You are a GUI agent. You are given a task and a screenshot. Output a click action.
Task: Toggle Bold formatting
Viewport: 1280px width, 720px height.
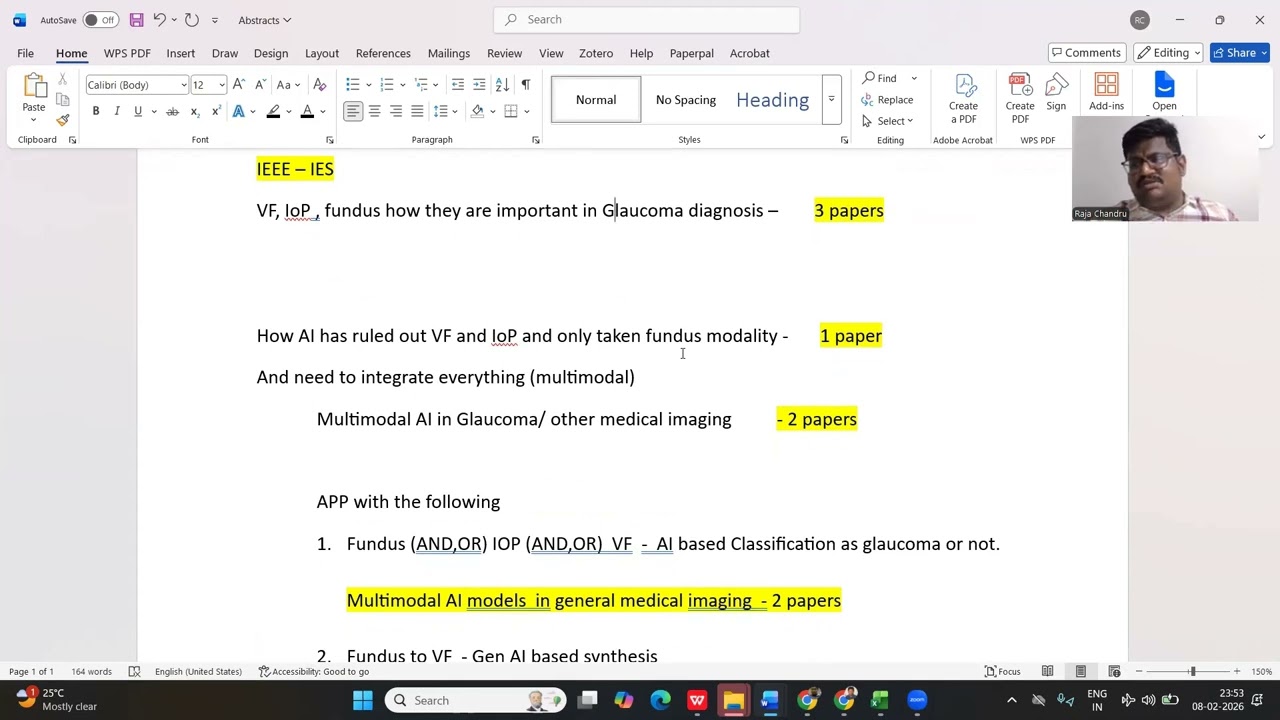click(96, 111)
